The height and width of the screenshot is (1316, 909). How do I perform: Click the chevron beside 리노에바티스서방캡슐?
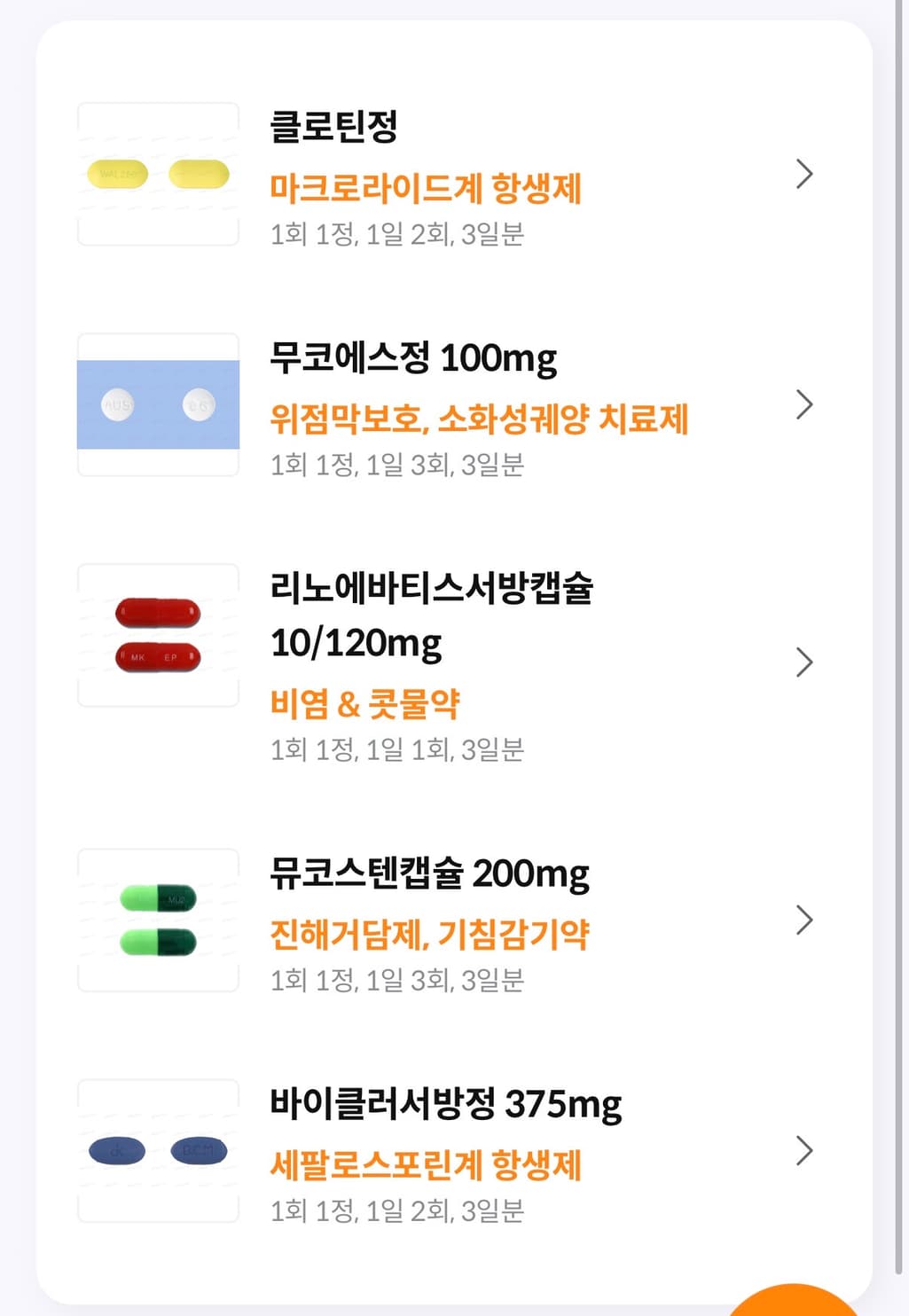click(x=803, y=662)
